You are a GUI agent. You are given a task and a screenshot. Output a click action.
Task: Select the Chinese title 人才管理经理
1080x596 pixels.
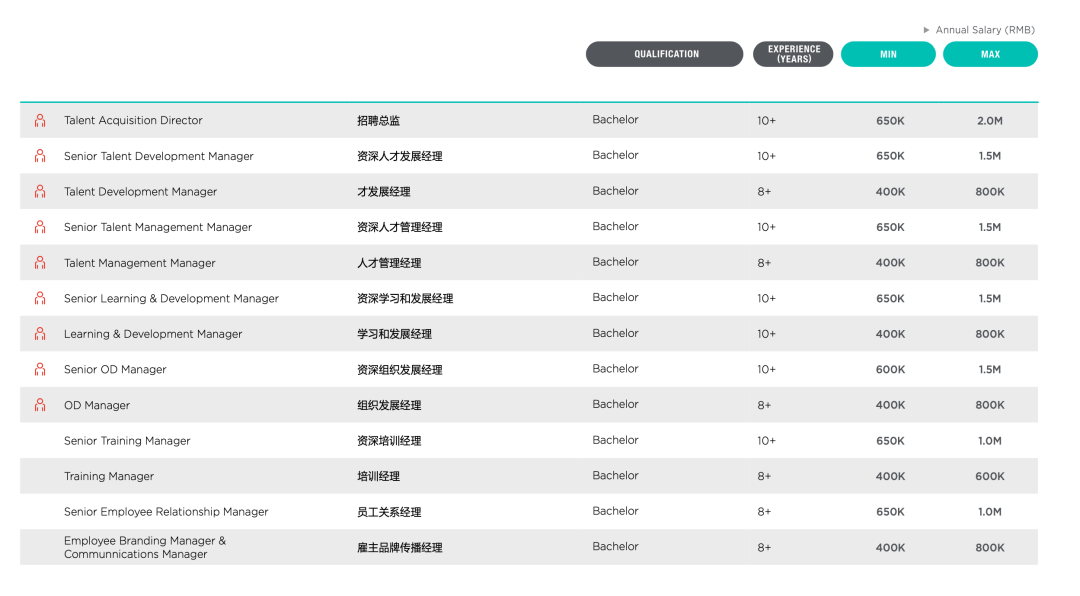tap(389, 263)
